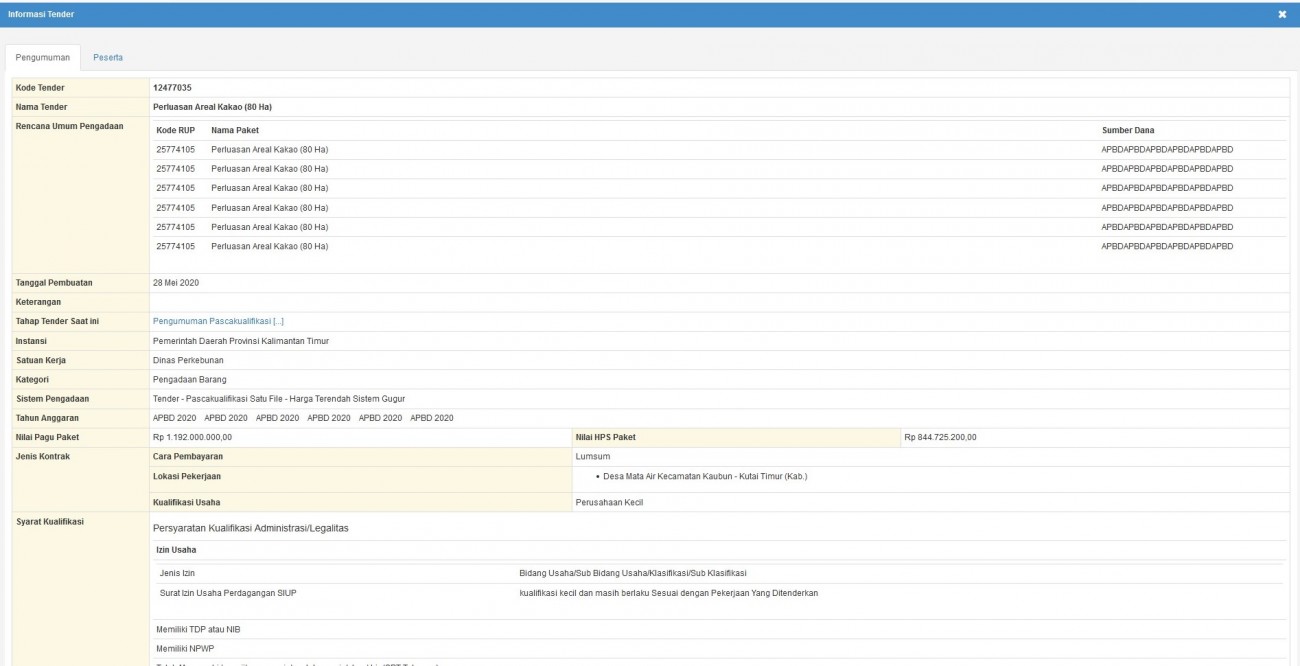Click the Informasi Tender title bar text

tap(41, 14)
